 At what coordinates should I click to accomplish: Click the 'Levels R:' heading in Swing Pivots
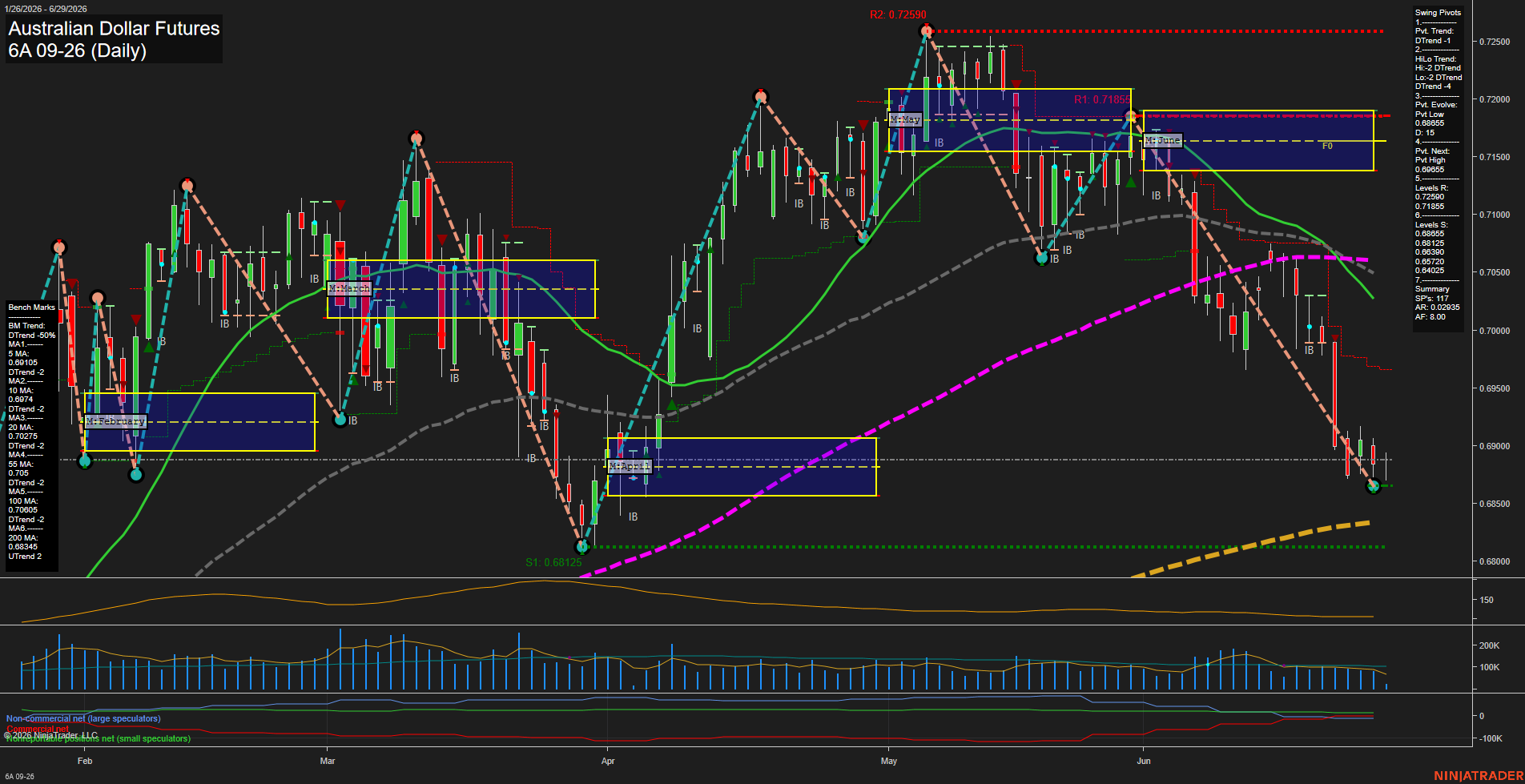[x=1432, y=188]
